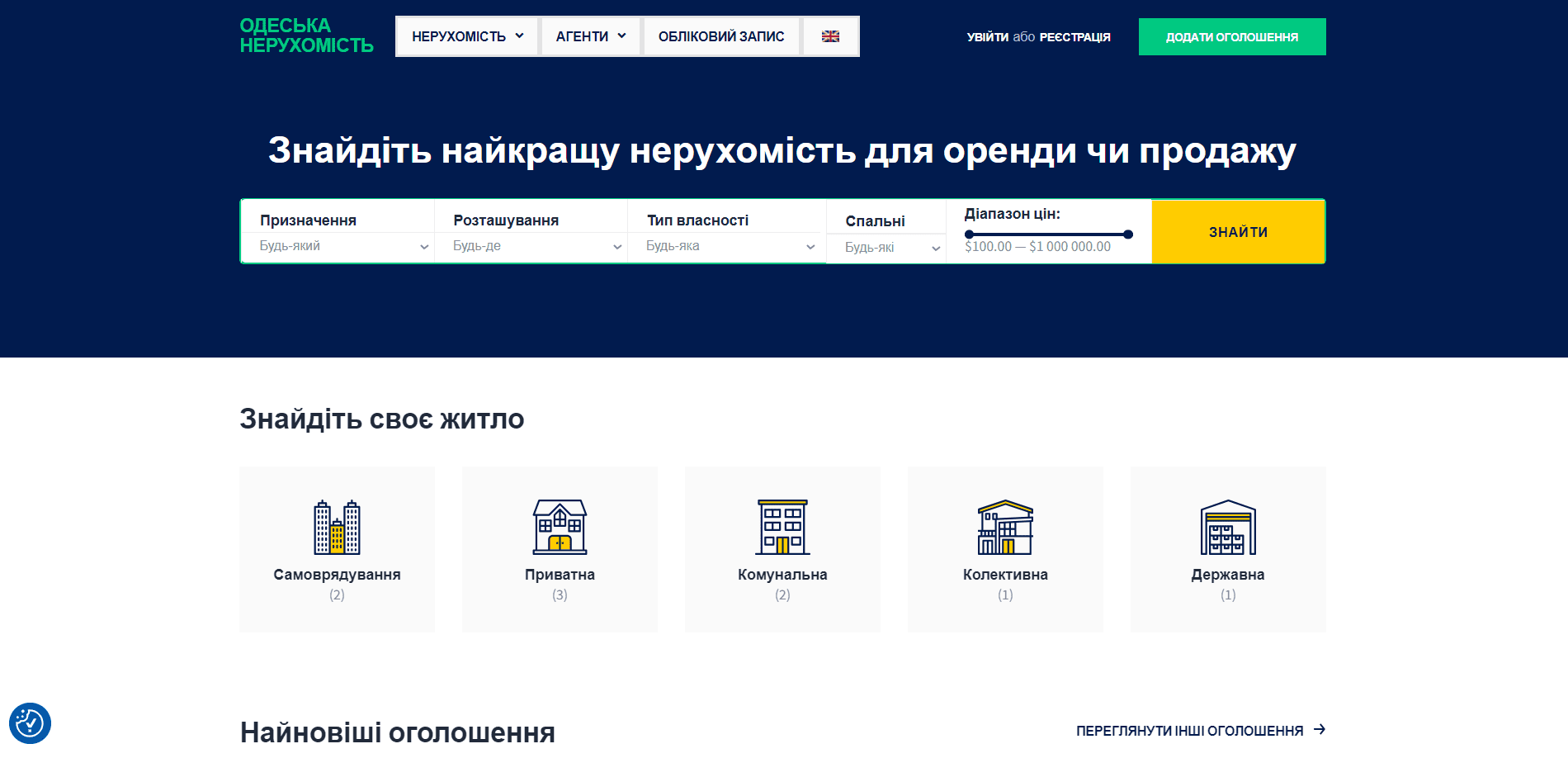This screenshot has width=1568, height=758.
Task: Click the УВІЙТИ login link
Action: (x=985, y=36)
